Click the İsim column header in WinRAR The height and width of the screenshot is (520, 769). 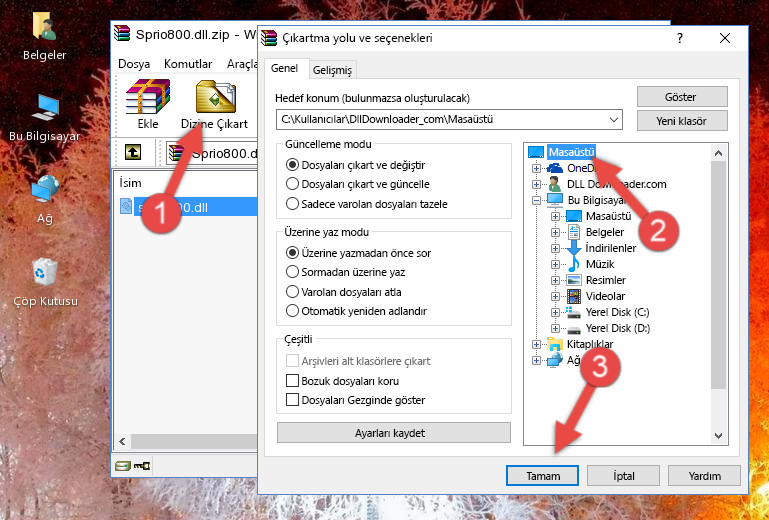(x=130, y=183)
